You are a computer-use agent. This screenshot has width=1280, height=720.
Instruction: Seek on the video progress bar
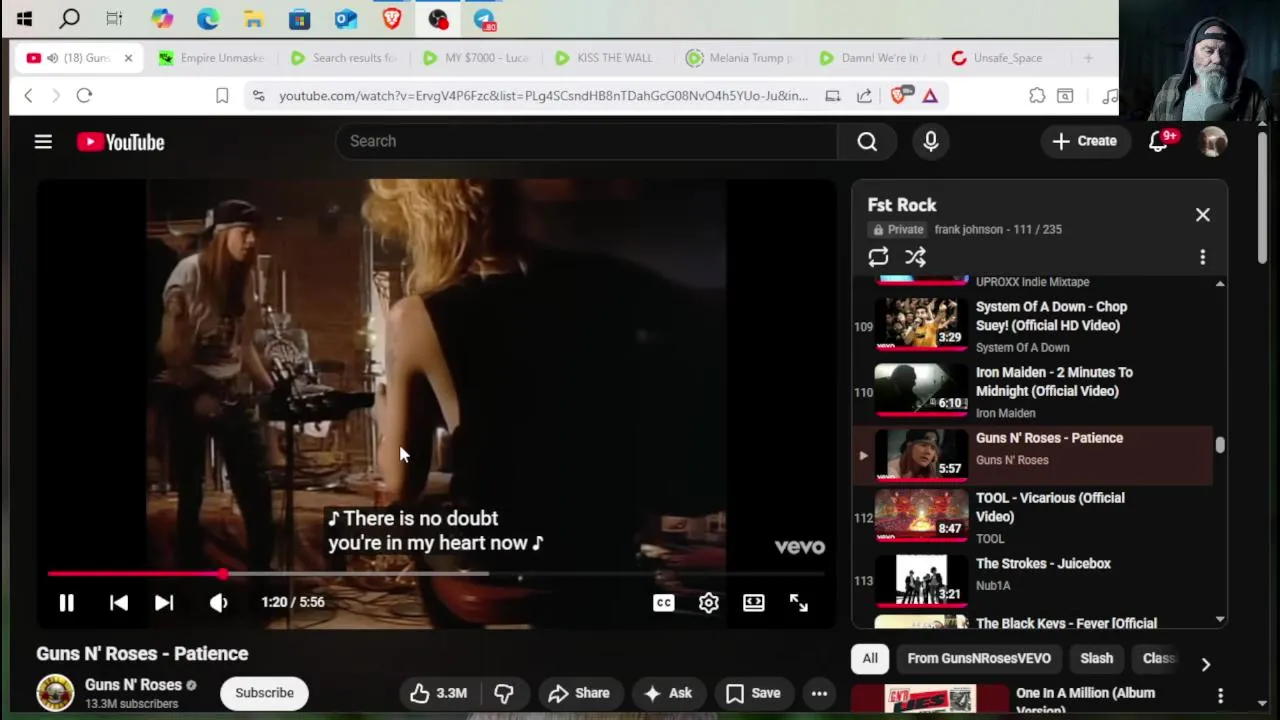point(436,574)
